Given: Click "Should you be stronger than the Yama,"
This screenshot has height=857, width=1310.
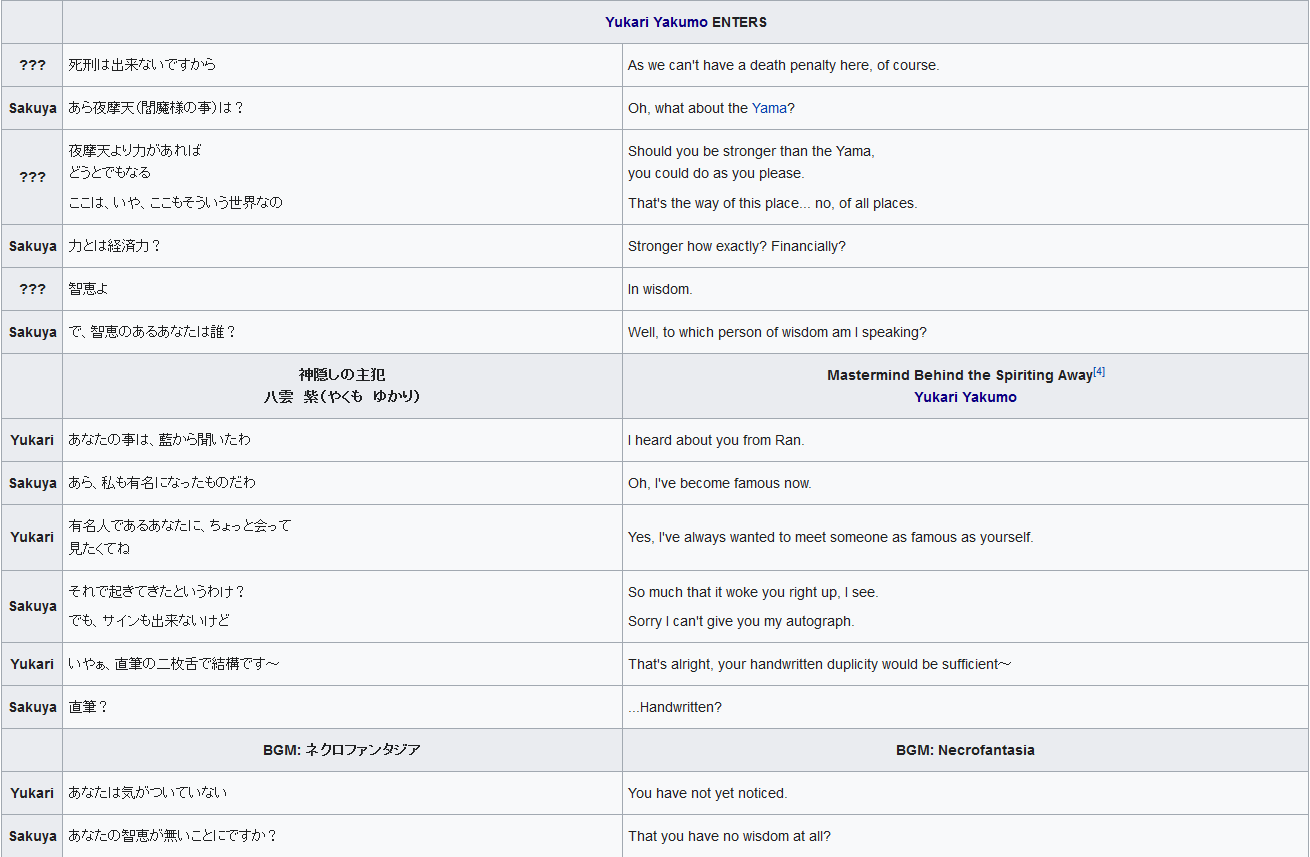Looking at the screenshot, I should tap(751, 151).
